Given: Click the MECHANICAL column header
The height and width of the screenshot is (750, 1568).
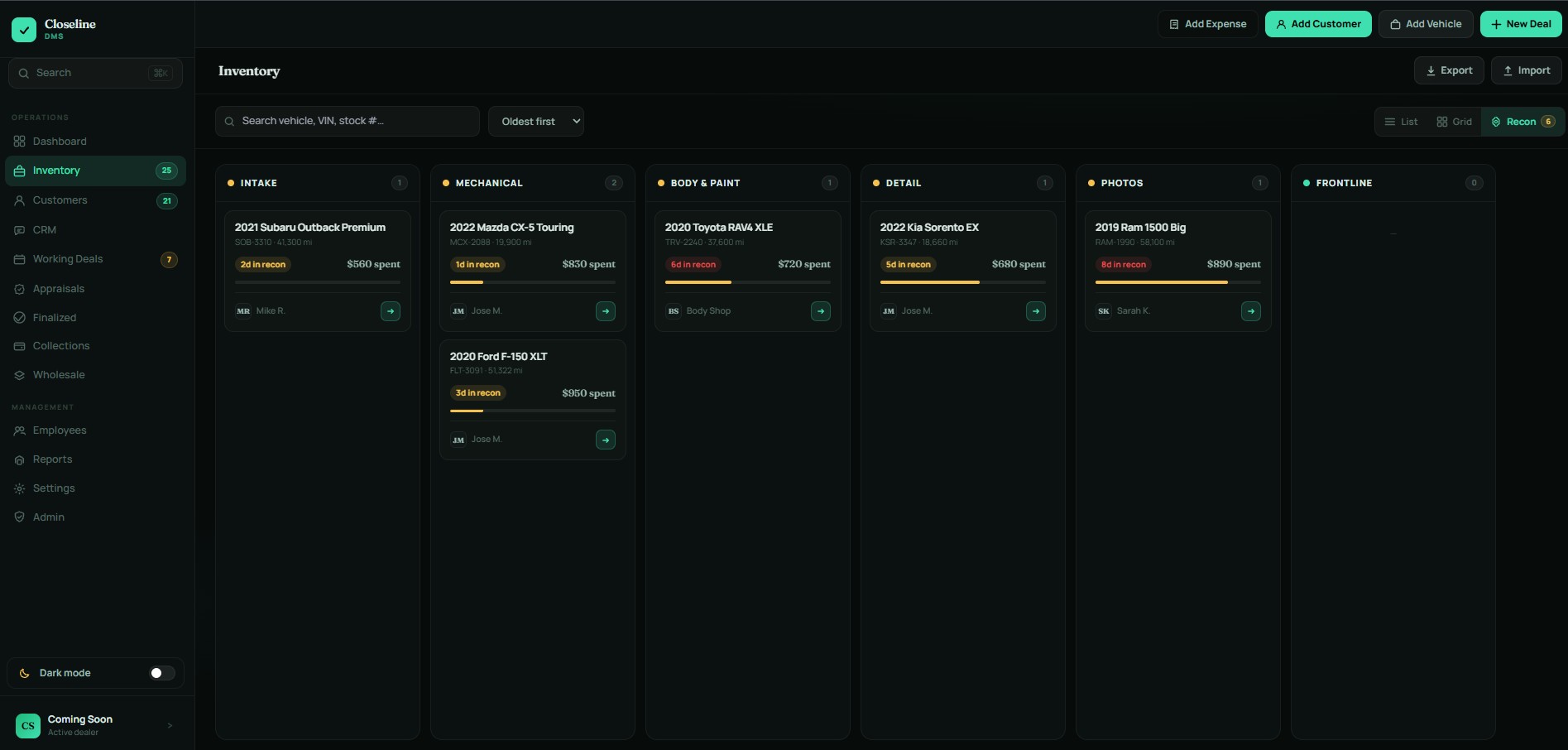Looking at the screenshot, I should pyautogui.click(x=533, y=183).
